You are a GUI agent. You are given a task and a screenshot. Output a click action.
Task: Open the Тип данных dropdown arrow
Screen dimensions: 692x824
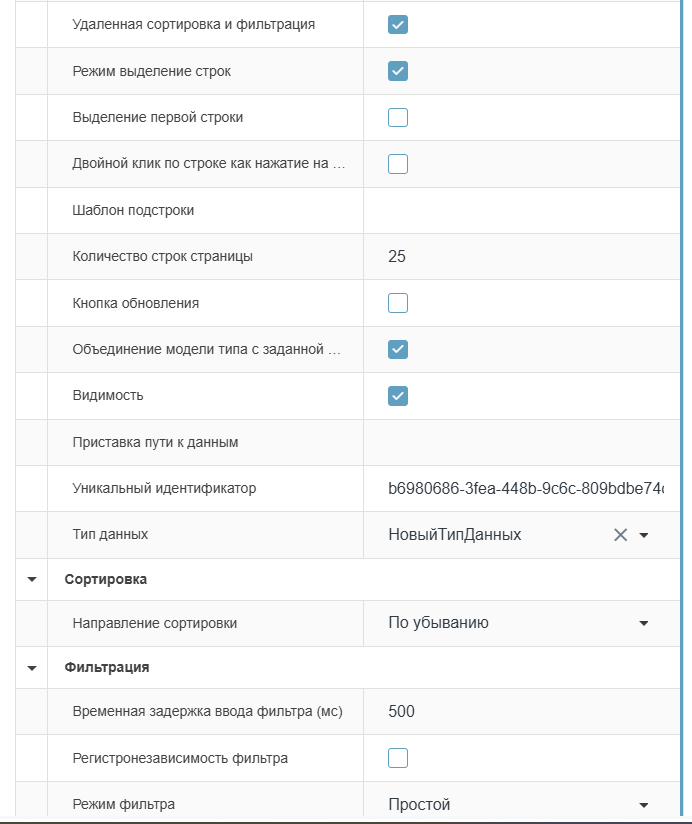[644, 535]
